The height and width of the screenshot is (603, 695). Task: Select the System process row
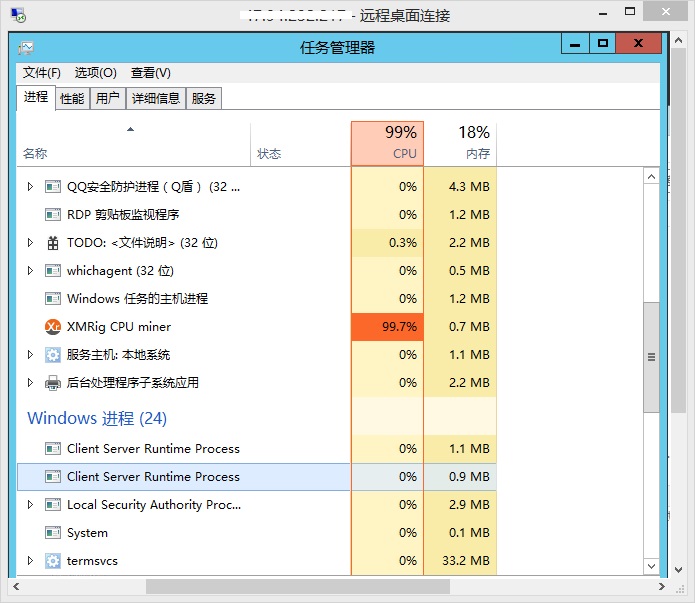(257, 533)
